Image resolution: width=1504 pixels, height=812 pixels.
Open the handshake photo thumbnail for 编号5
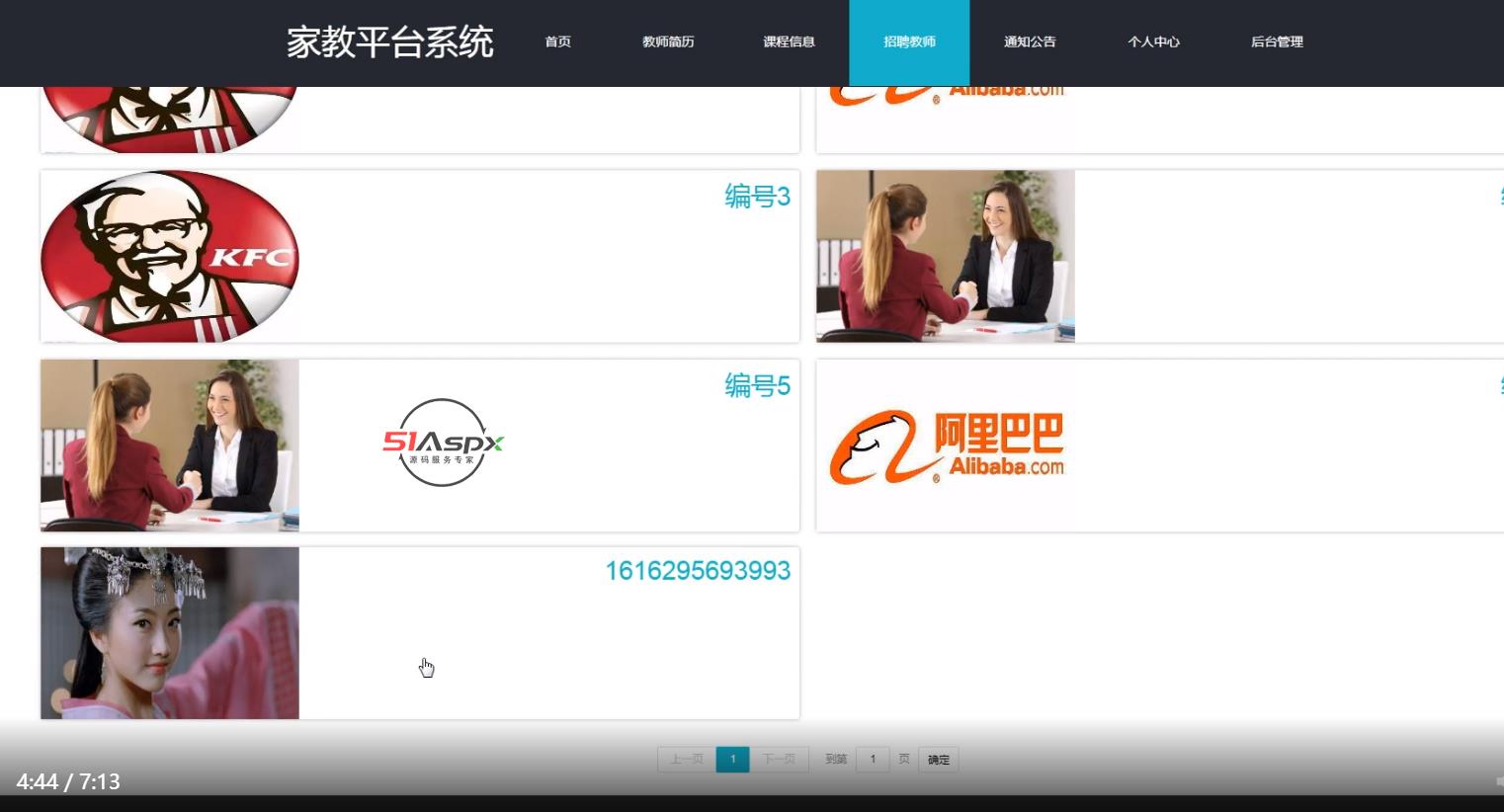click(x=170, y=445)
